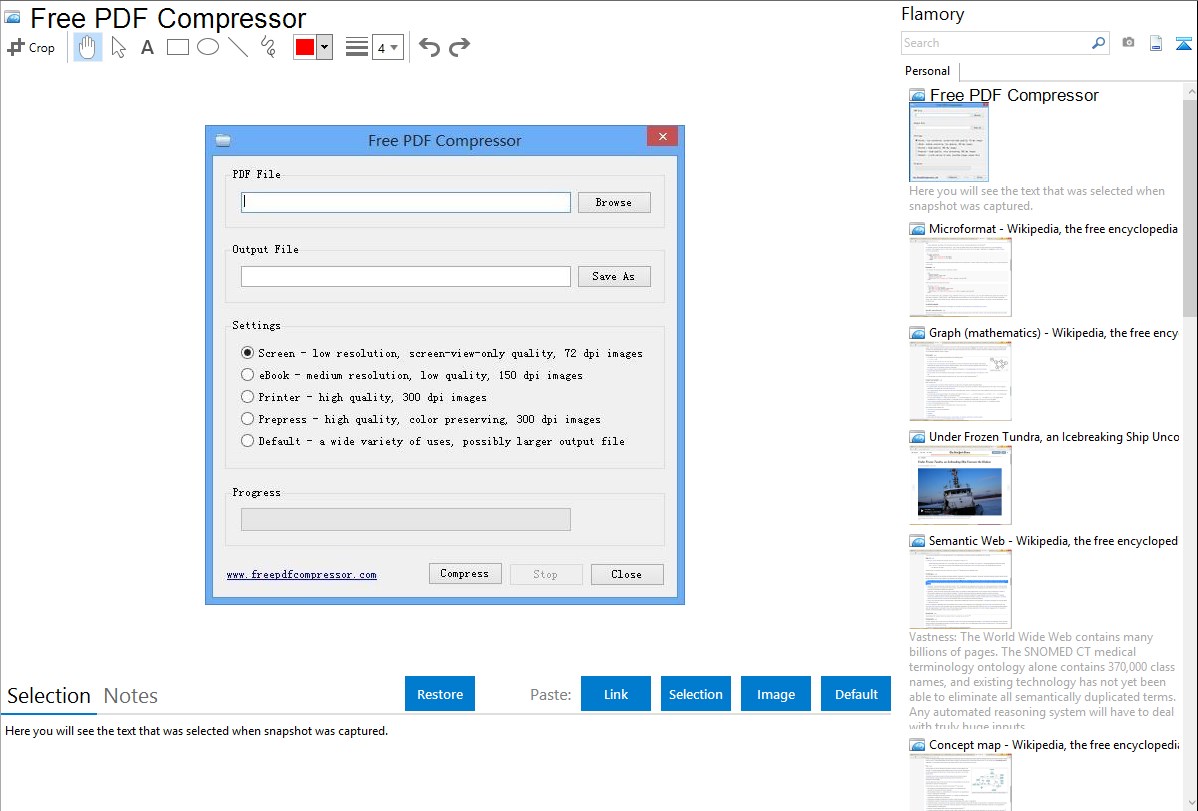Click the PDF File path input

pyautogui.click(x=406, y=203)
